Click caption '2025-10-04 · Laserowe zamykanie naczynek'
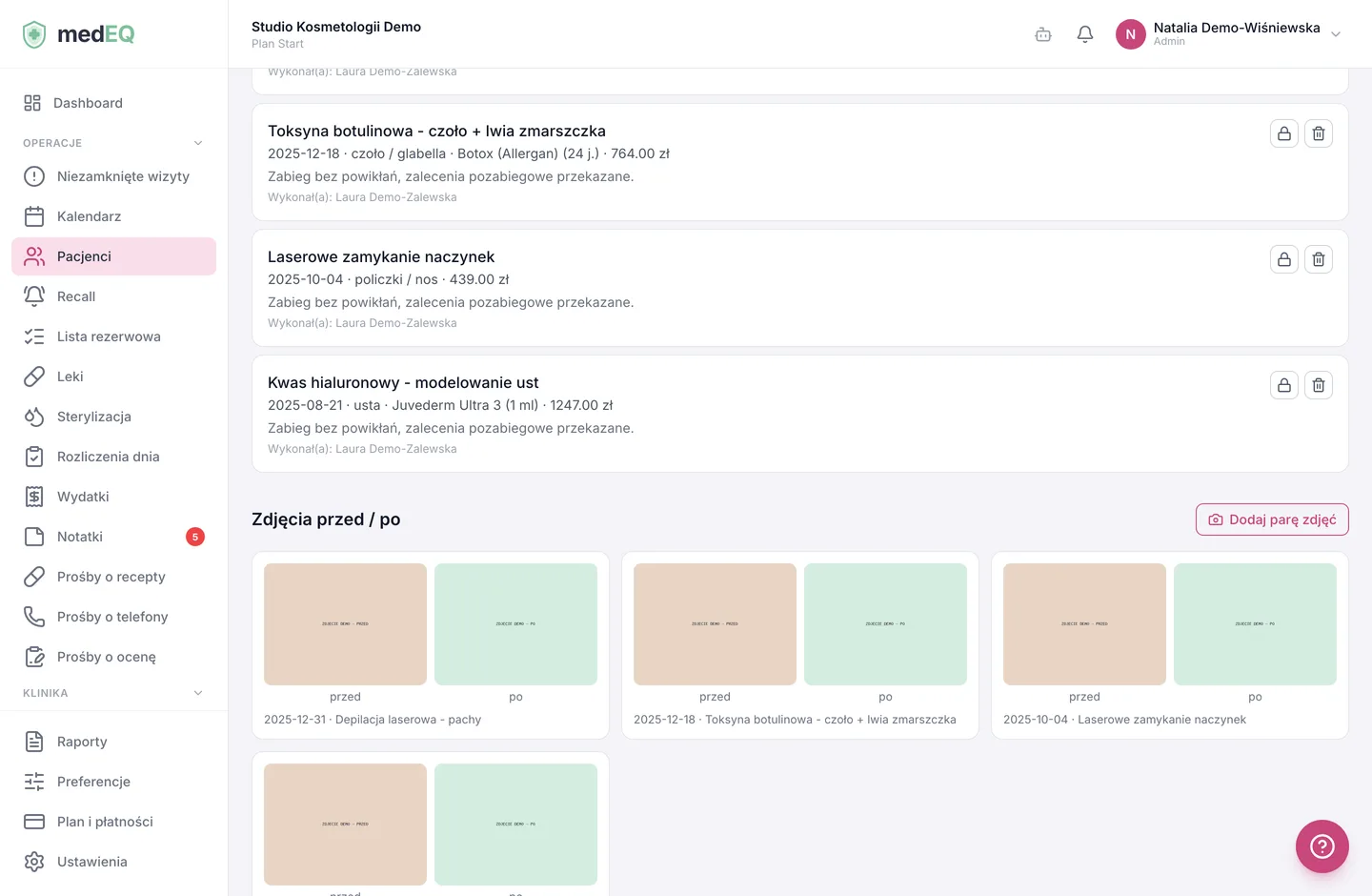The image size is (1372, 896). 1124,720
